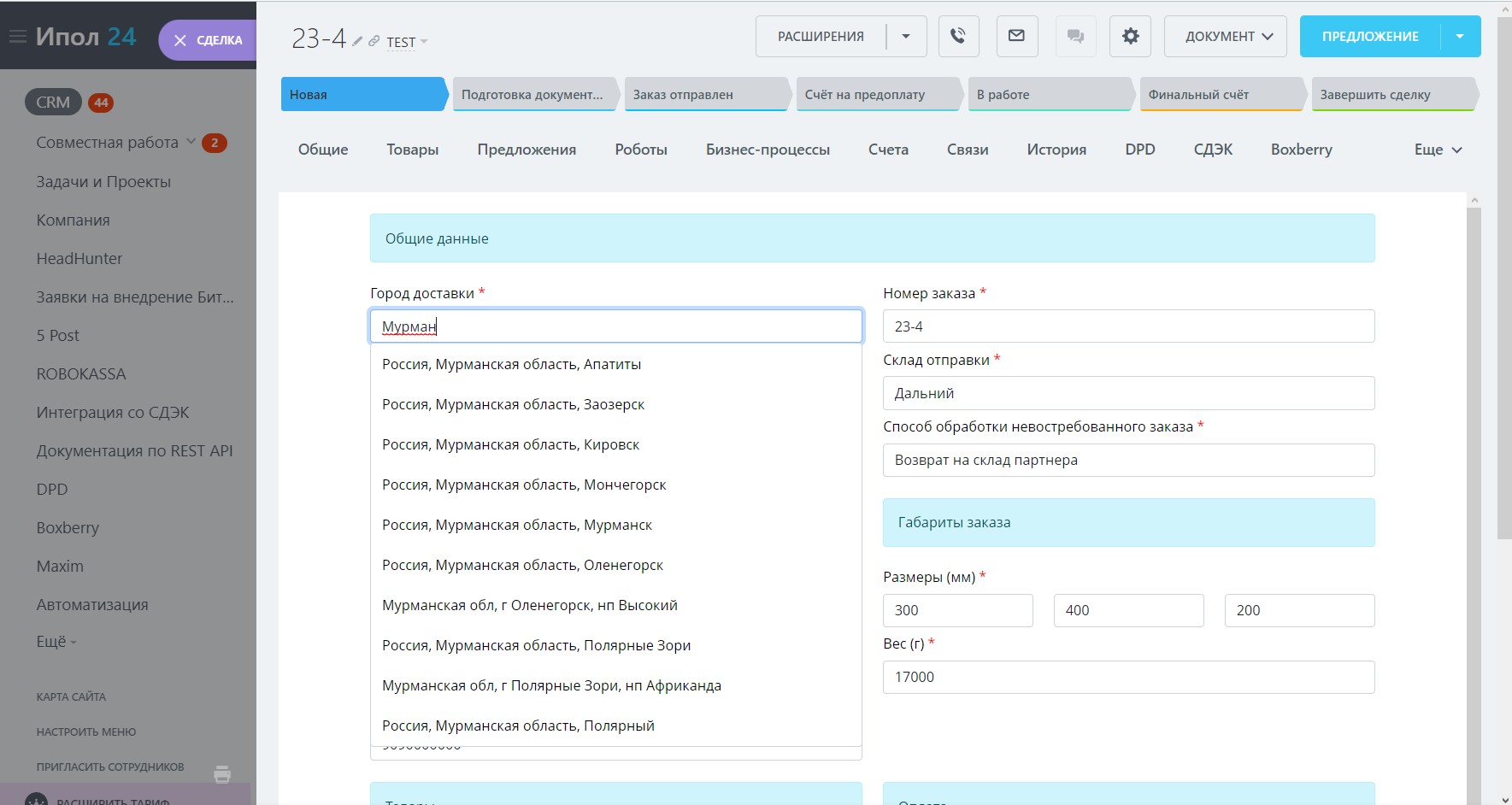
Task: Click the printer icon in sidebar
Action: (x=222, y=774)
